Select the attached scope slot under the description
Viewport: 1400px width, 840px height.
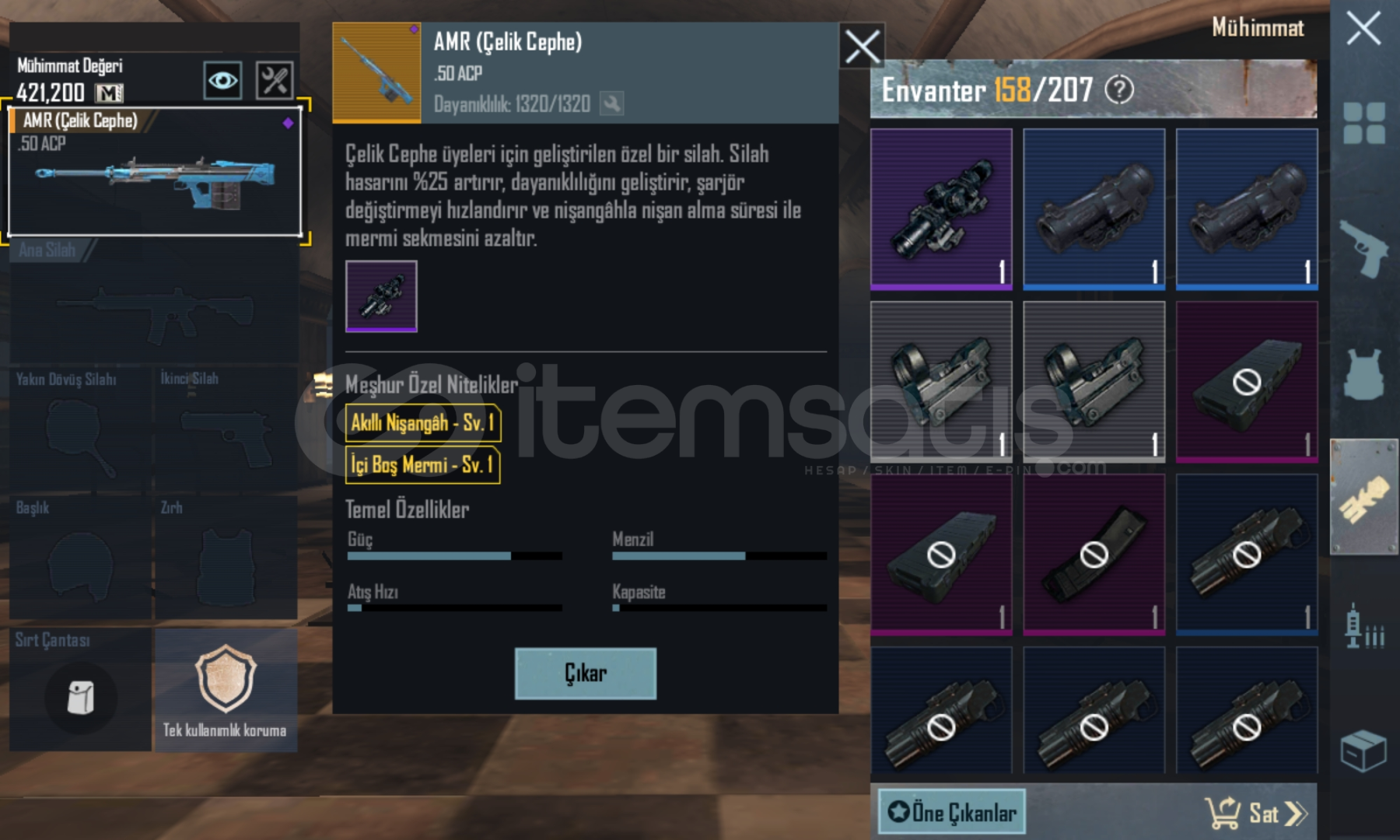tap(381, 296)
